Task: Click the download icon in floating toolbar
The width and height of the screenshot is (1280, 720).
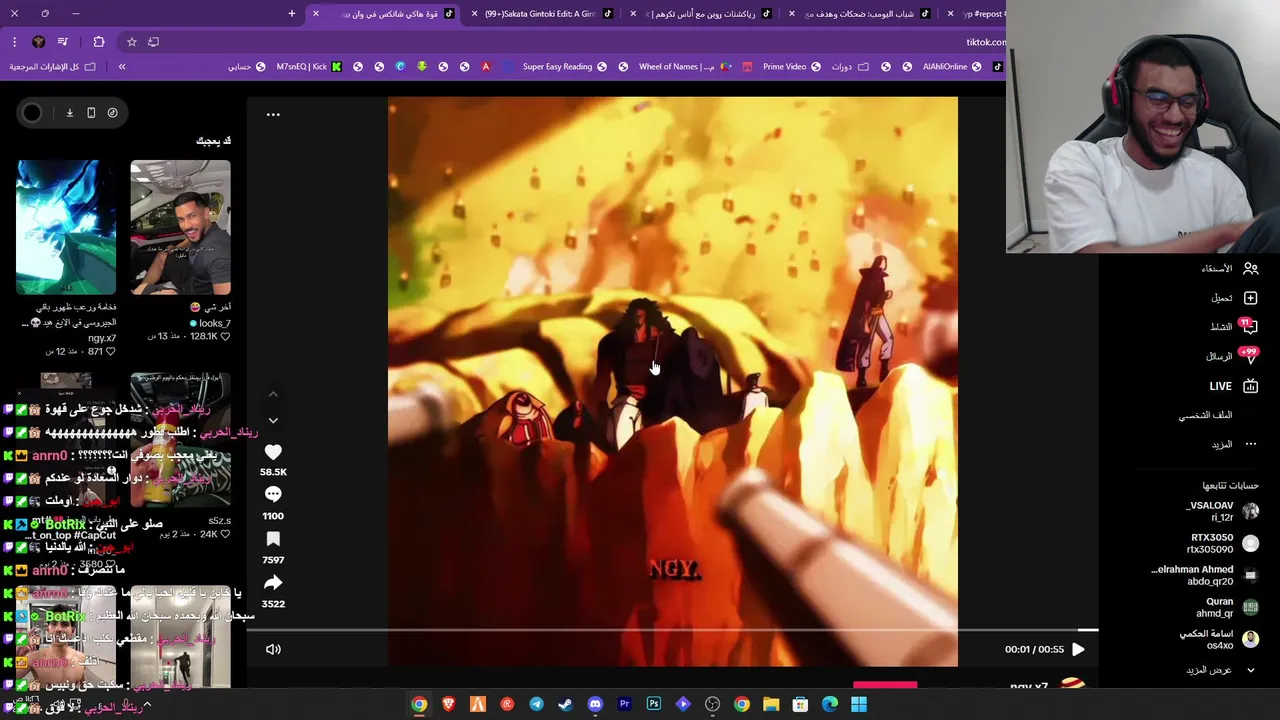Action: 70,113
